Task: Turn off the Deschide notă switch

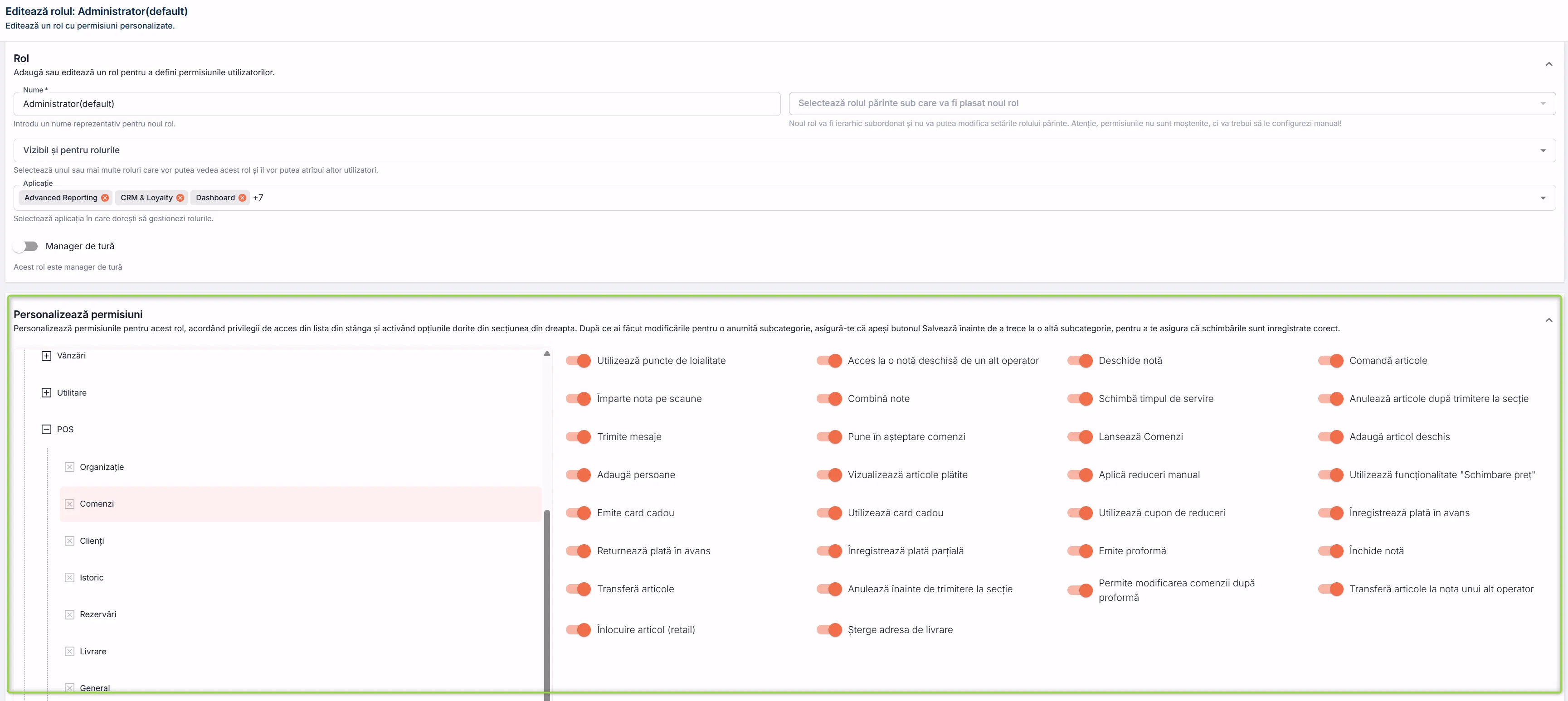Action: pyautogui.click(x=1080, y=361)
